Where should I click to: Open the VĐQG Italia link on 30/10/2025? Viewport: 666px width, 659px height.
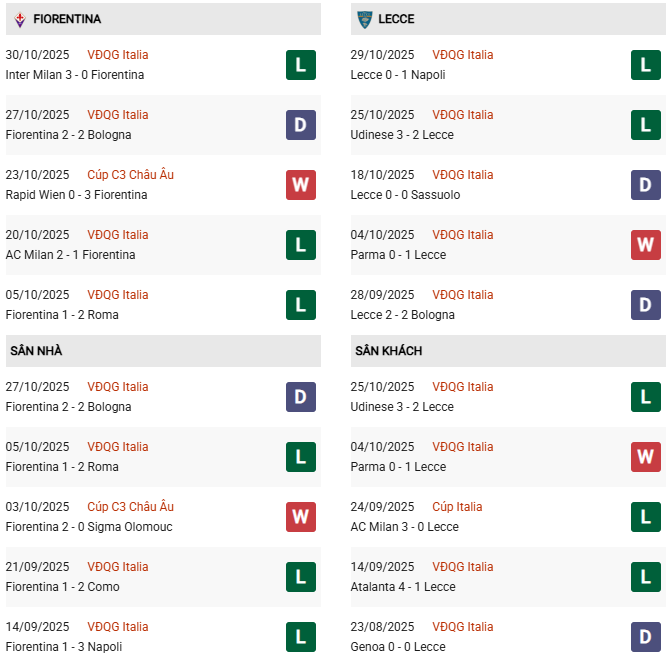[117, 55]
